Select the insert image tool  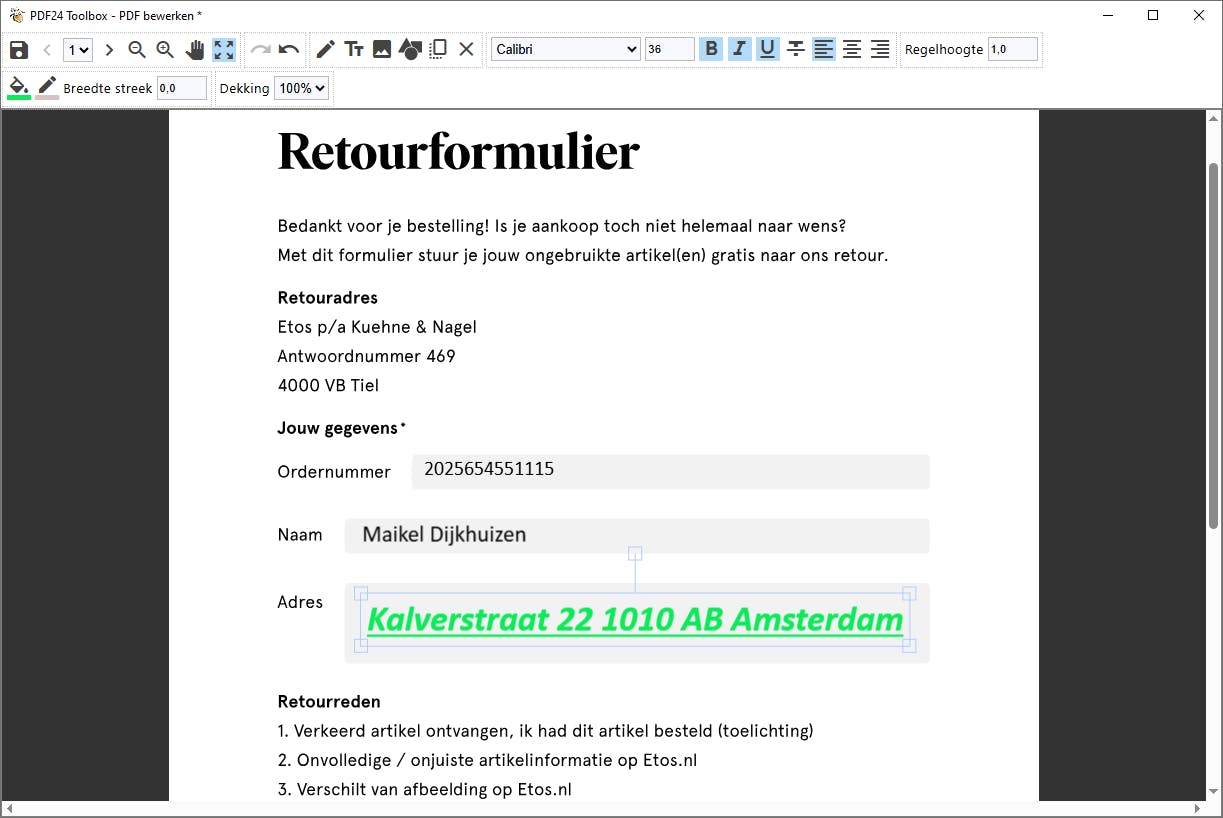point(381,49)
